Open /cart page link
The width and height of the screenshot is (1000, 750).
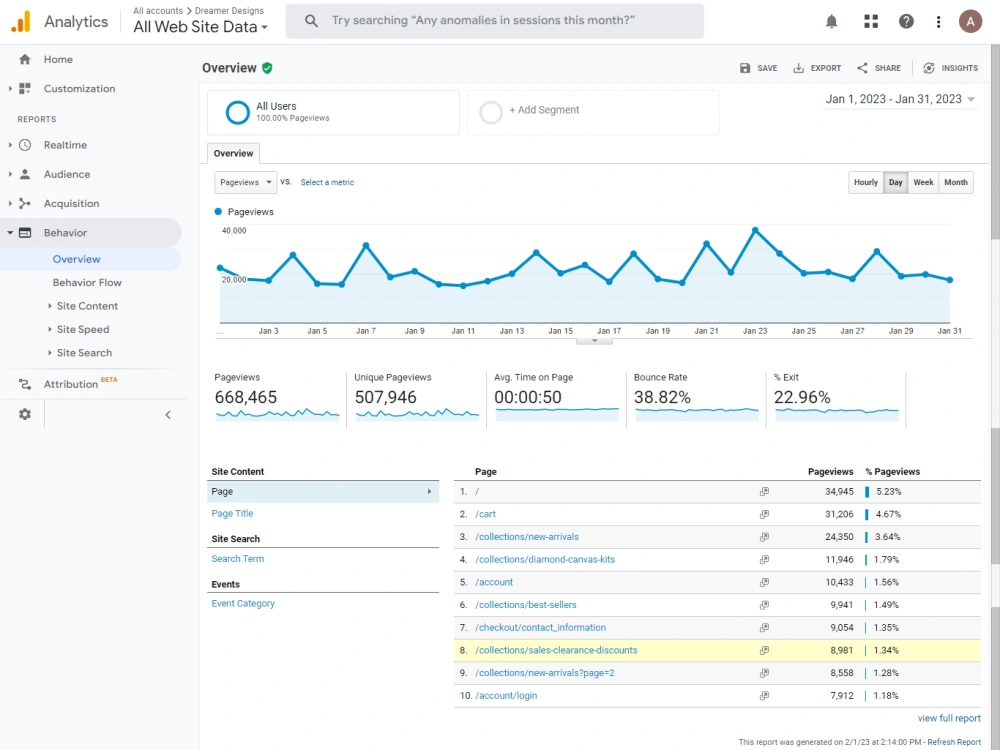485,514
